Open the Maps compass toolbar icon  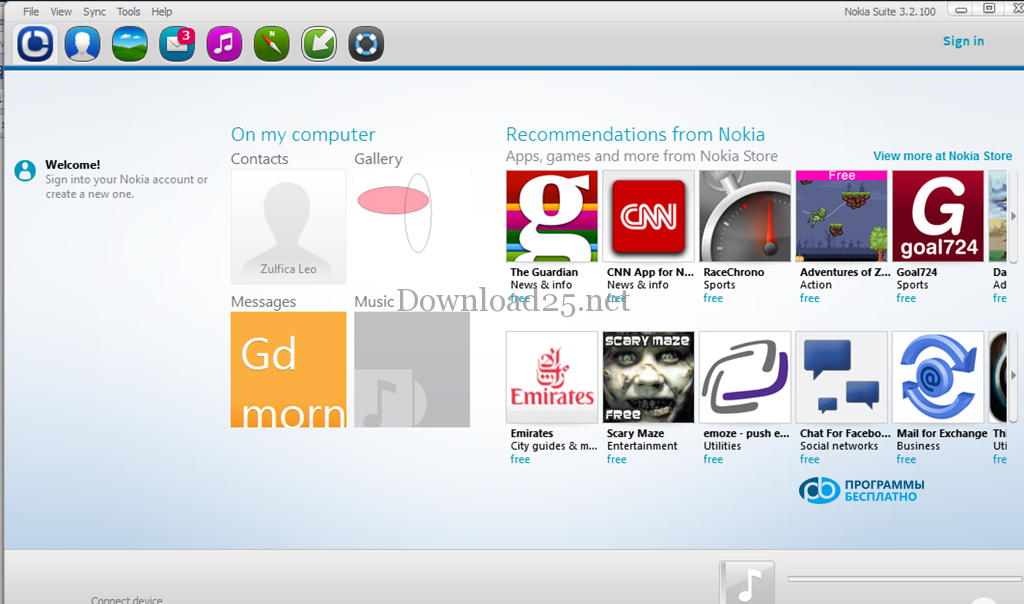272,44
